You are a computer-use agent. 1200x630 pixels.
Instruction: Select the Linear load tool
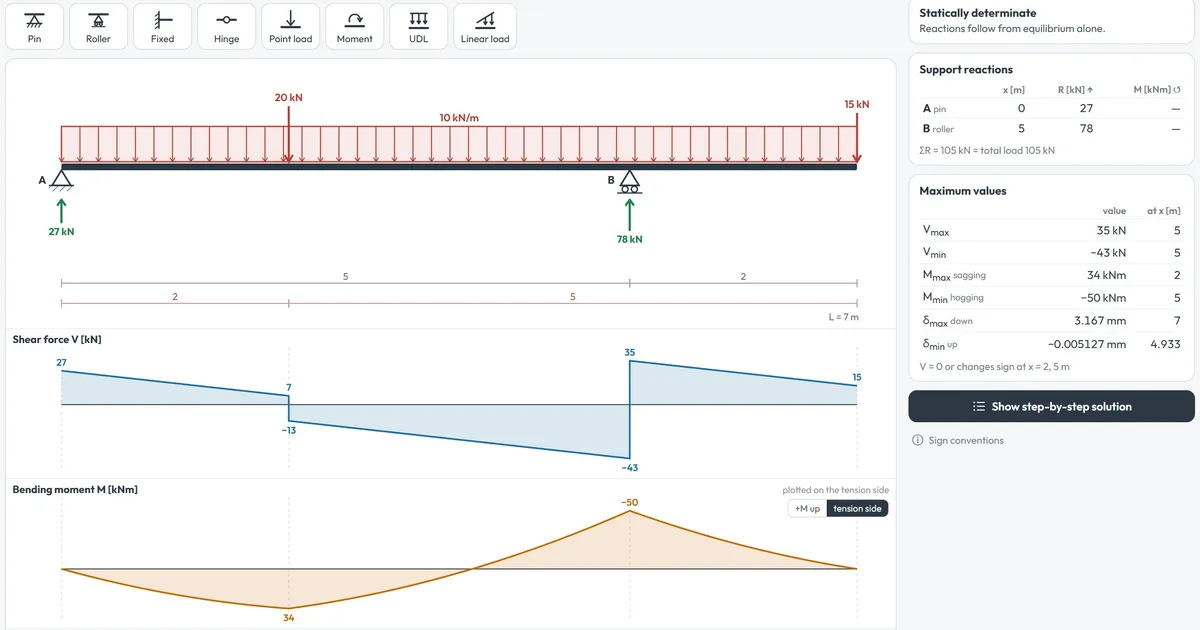pos(485,26)
